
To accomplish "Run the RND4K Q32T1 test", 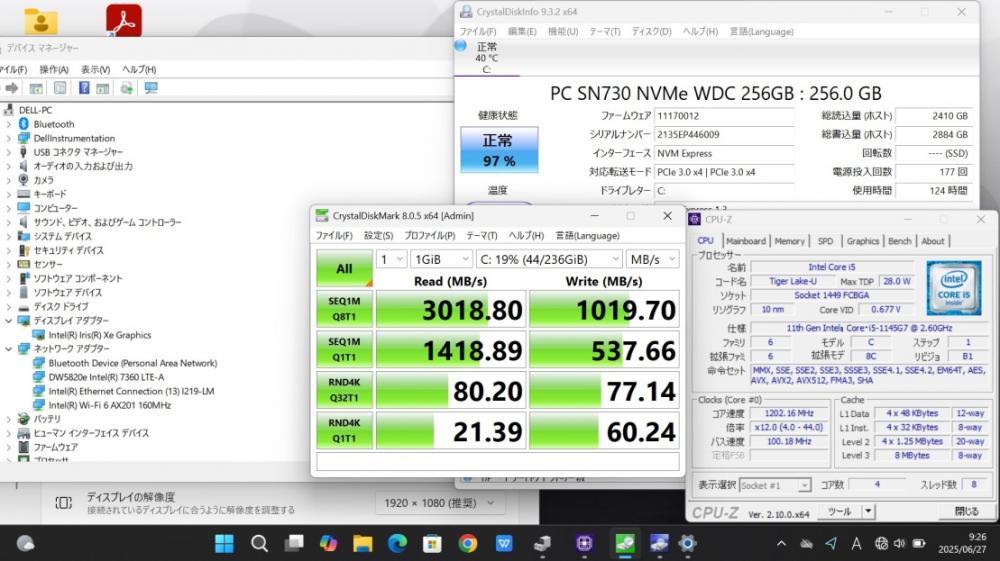I will click(x=344, y=390).
